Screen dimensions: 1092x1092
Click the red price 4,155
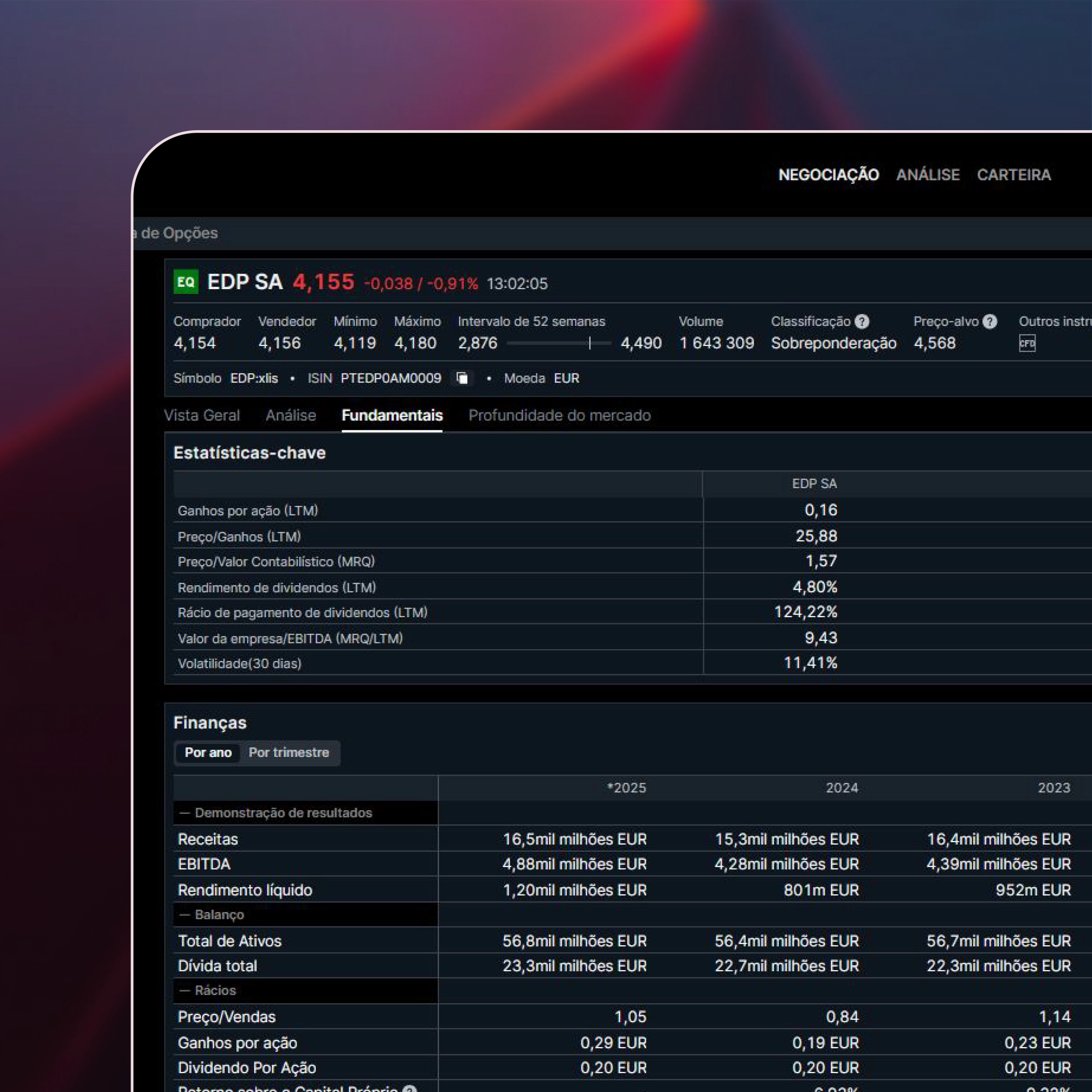point(323,281)
